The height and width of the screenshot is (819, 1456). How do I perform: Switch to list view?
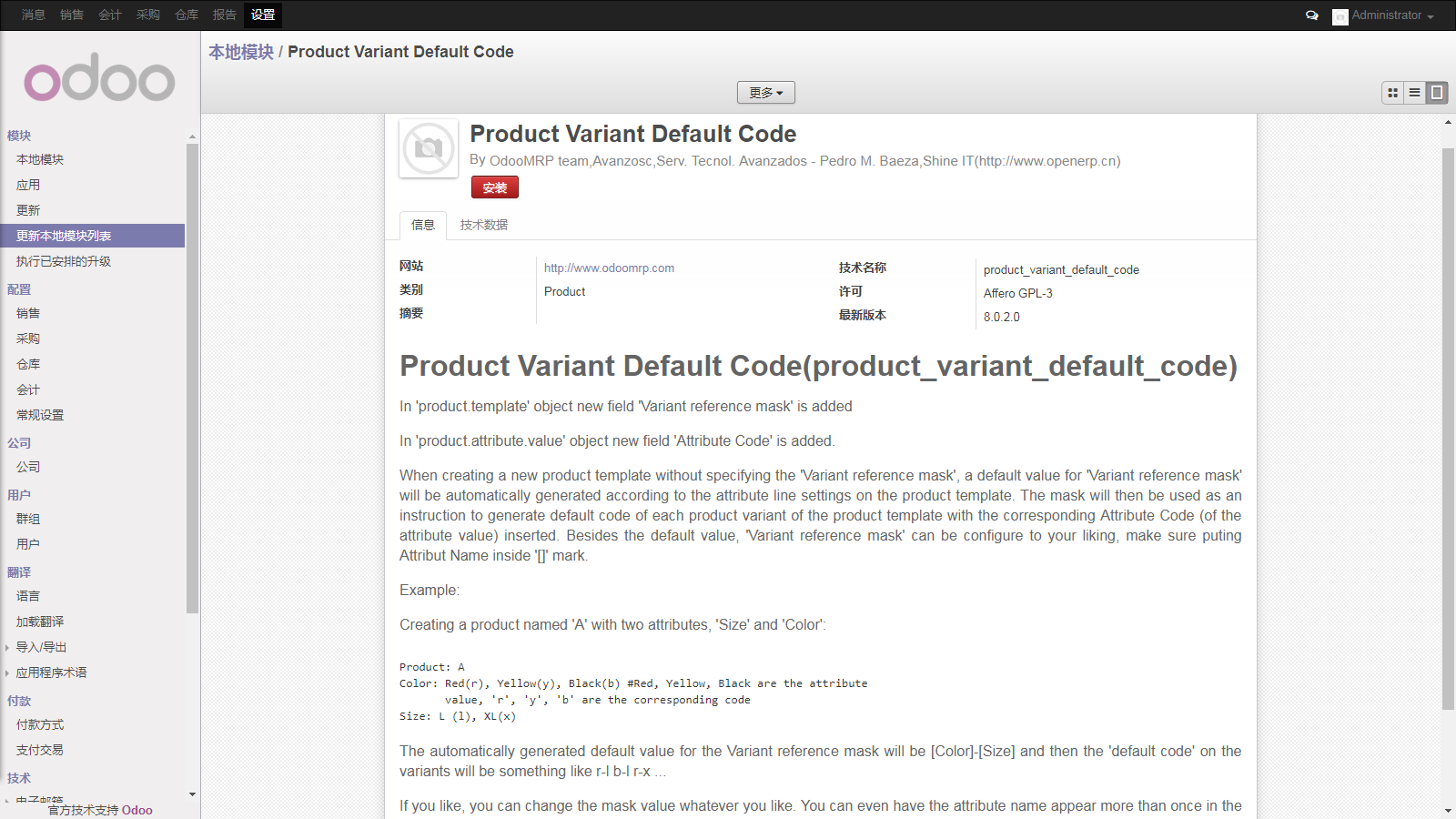pyautogui.click(x=1414, y=93)
